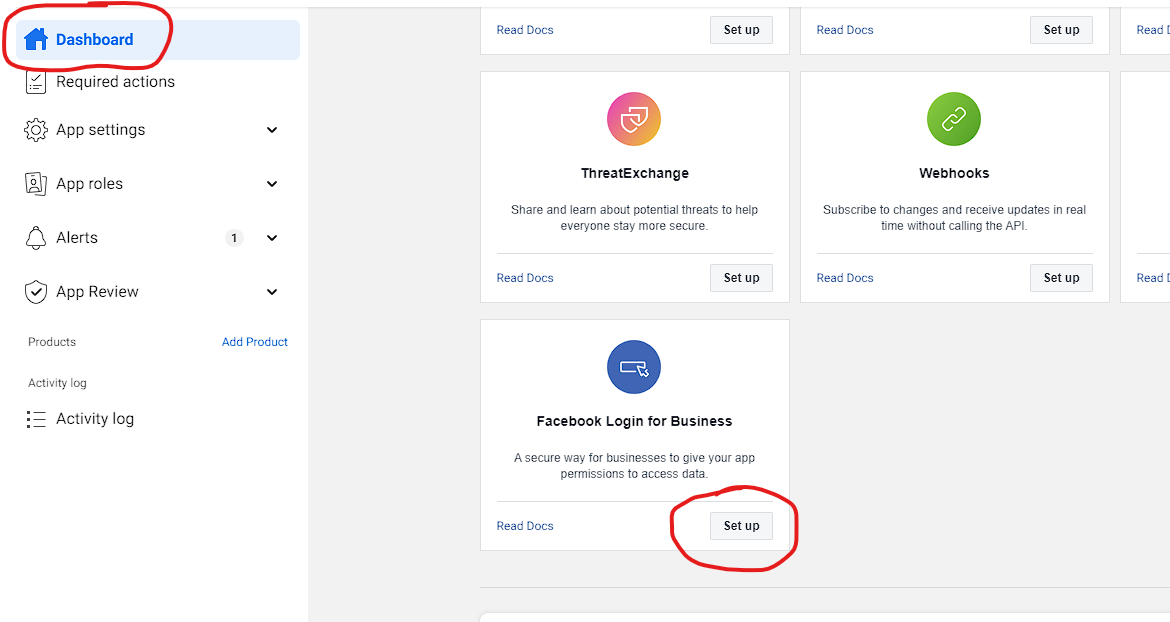Expand the App settings chevron
The width and height of the screenshot is (1170, 622).
272,130
